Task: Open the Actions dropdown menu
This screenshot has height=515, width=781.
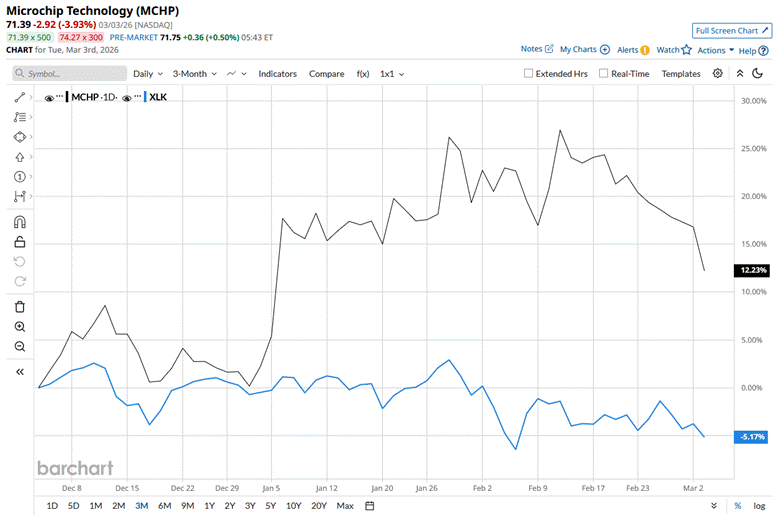Action: (715, 49)
